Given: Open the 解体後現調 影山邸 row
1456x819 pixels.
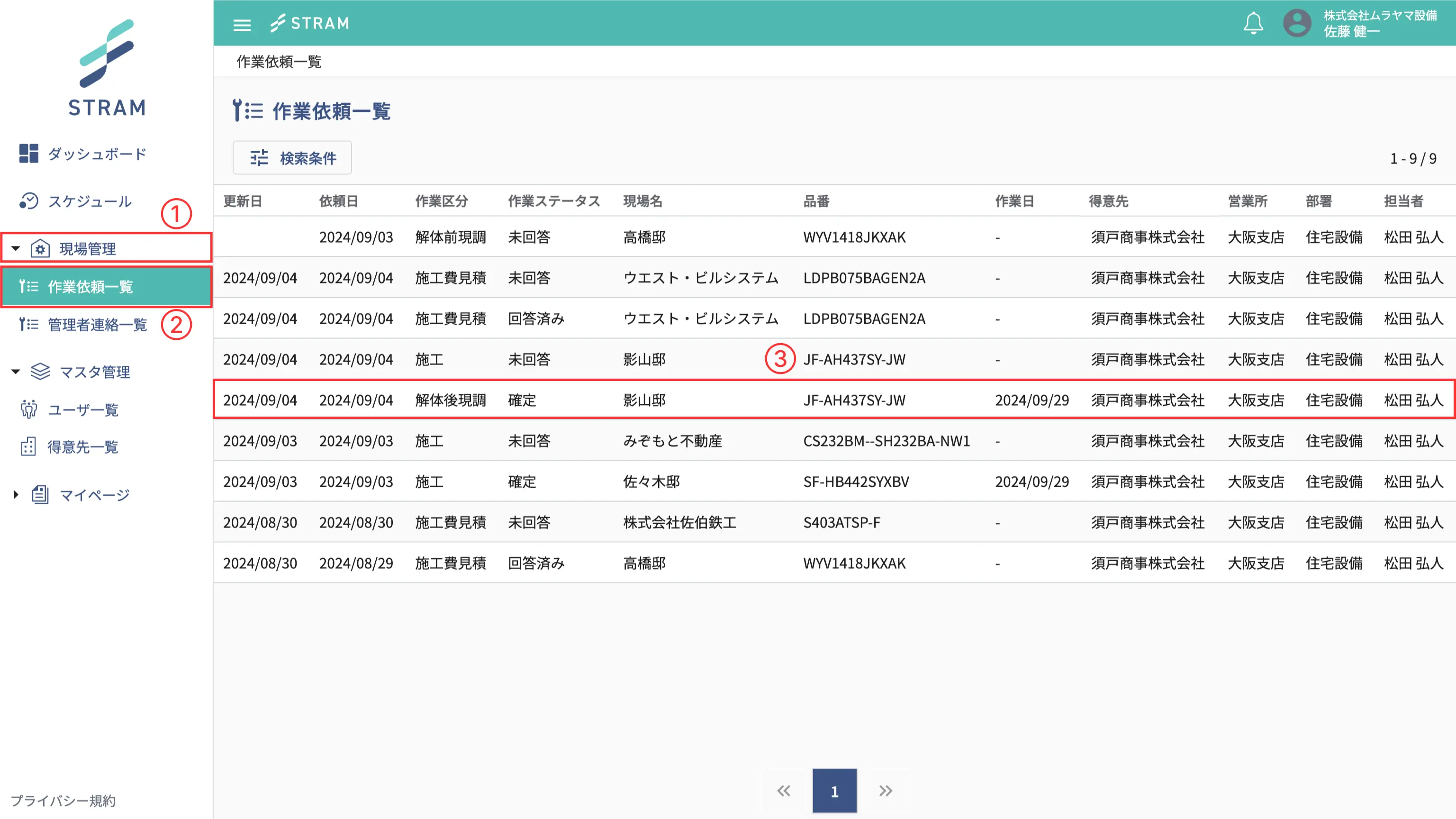Looking at the screenshot, I should [644, 400].
